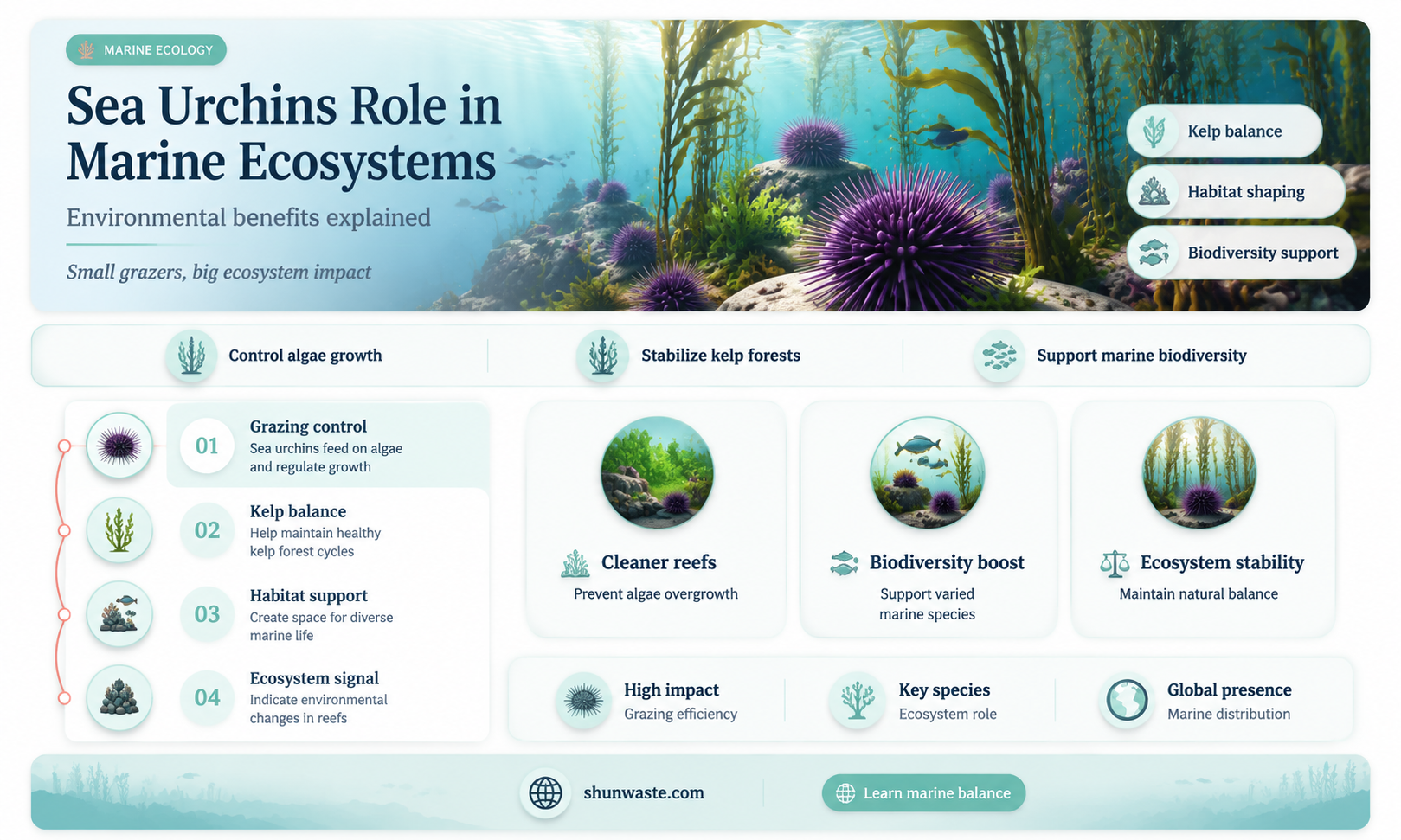The height and width of the screenshot is (840, 1401).
Task: Click the fish icon beside Biodiversity support
Action: click(1154, 253)
